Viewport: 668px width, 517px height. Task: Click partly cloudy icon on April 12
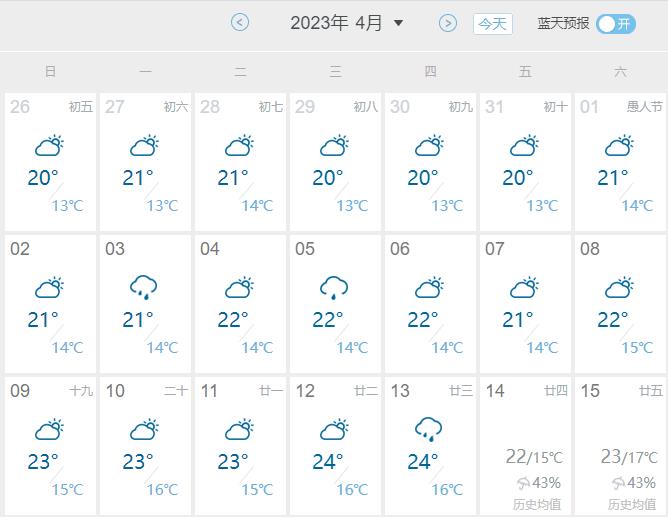(334, 429)
